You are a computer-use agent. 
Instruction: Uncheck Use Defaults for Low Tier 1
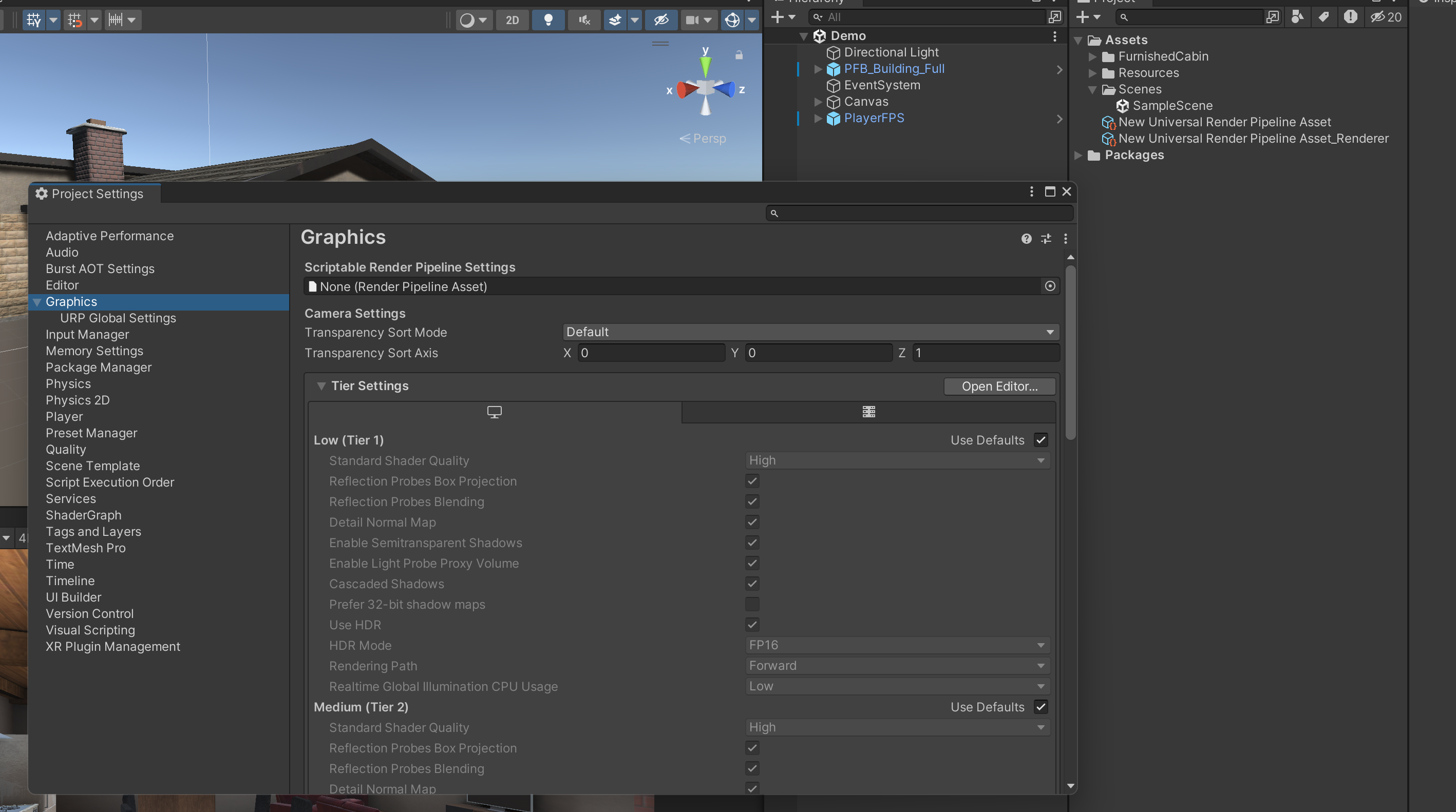1041,440
